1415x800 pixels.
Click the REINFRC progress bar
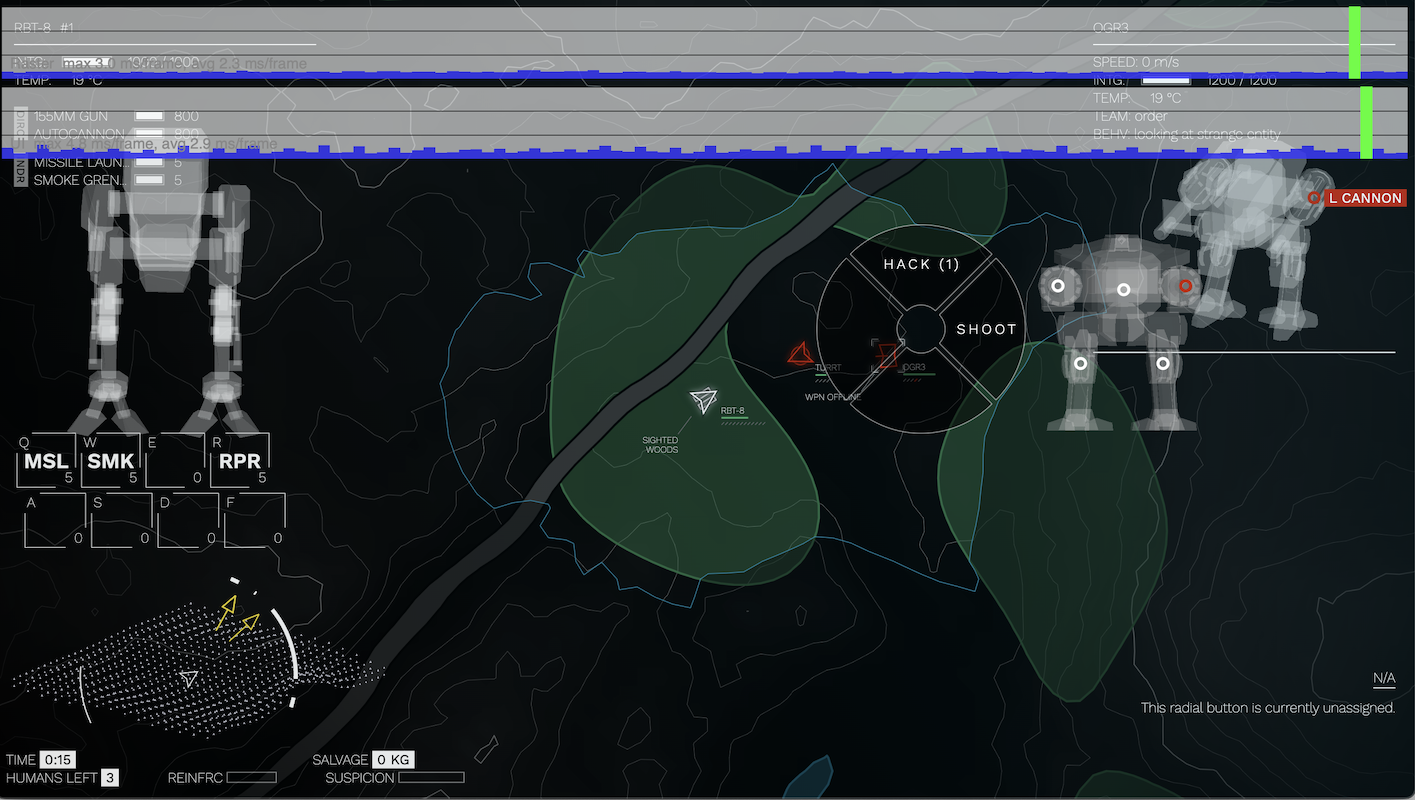coord(251,777)
